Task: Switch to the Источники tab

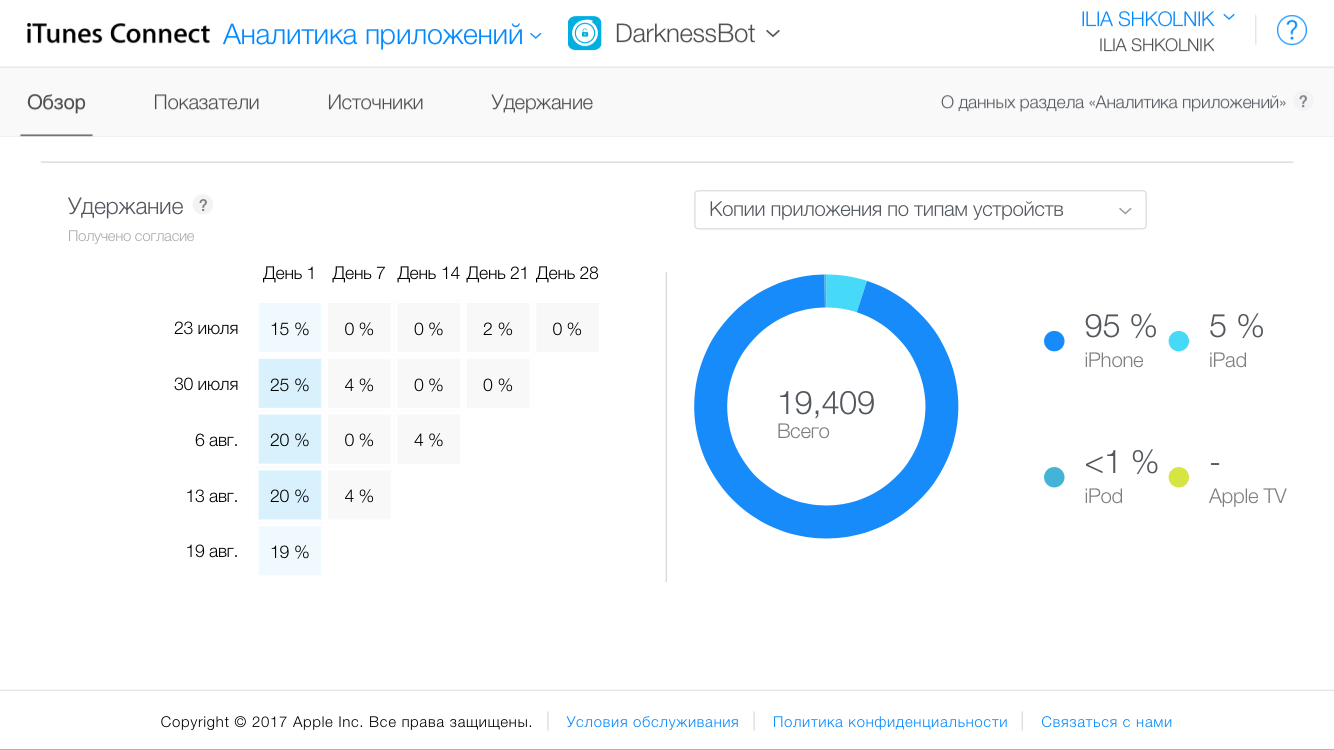Action: pos(375,102)
